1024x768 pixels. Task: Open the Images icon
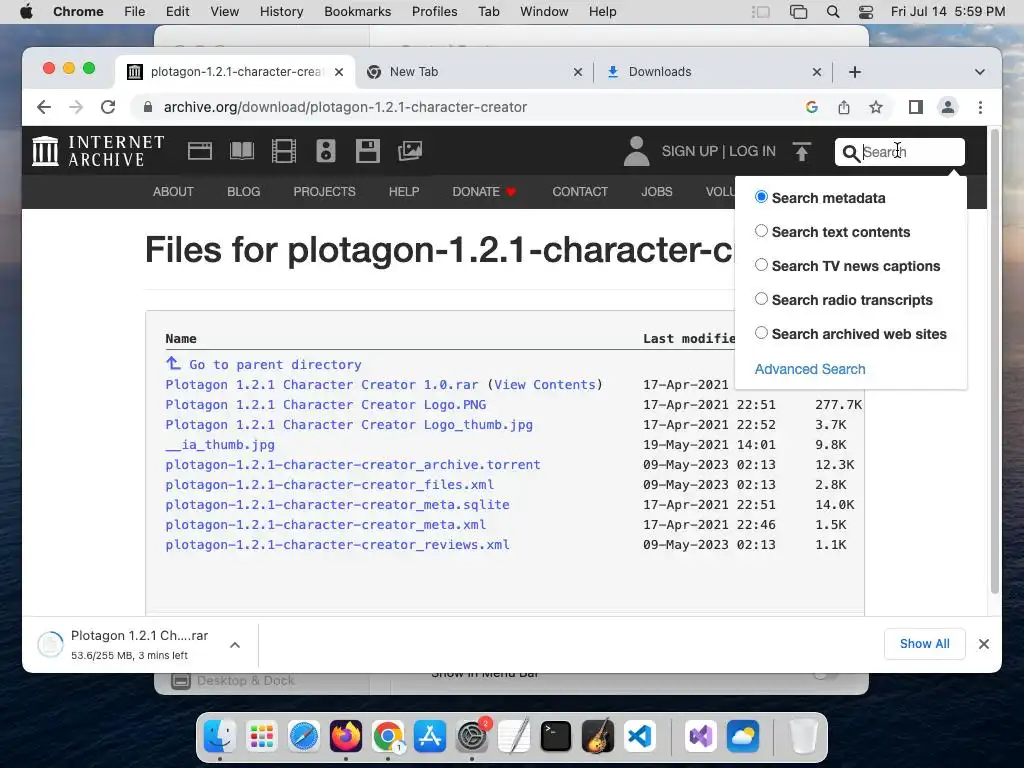point(410,151)
